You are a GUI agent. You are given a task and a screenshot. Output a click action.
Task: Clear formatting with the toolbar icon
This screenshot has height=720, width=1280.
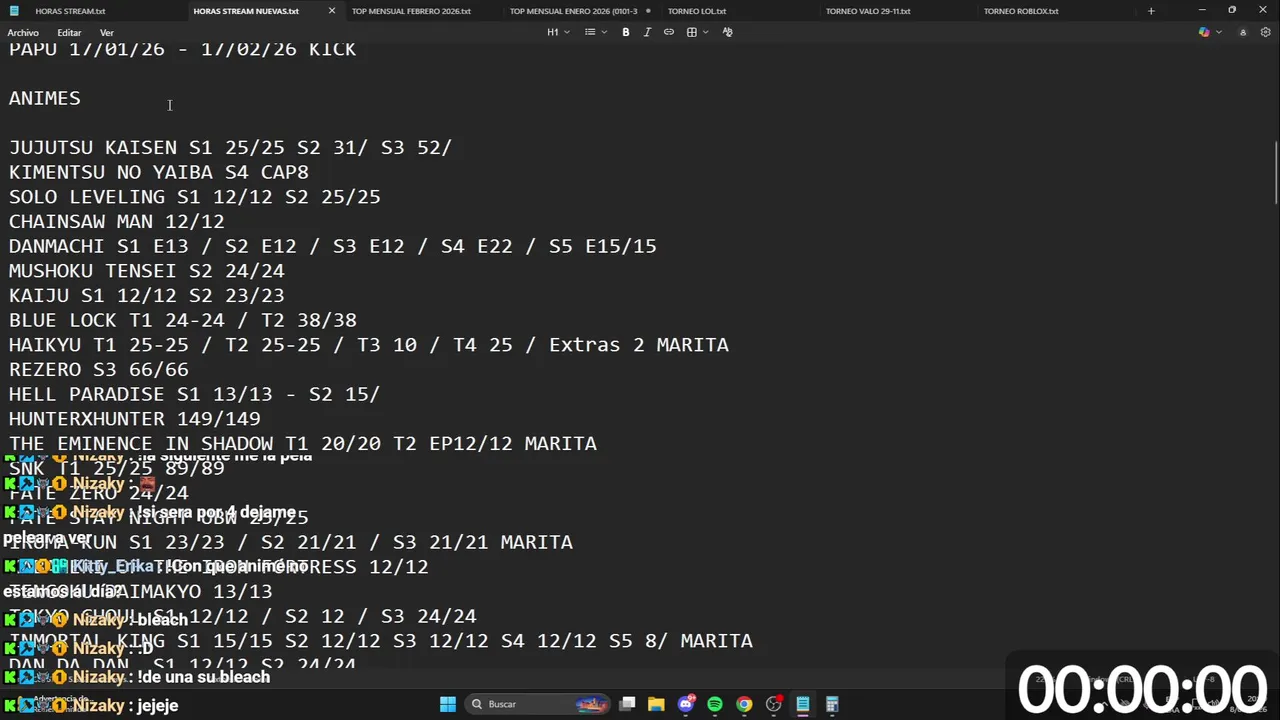[727, 32]
